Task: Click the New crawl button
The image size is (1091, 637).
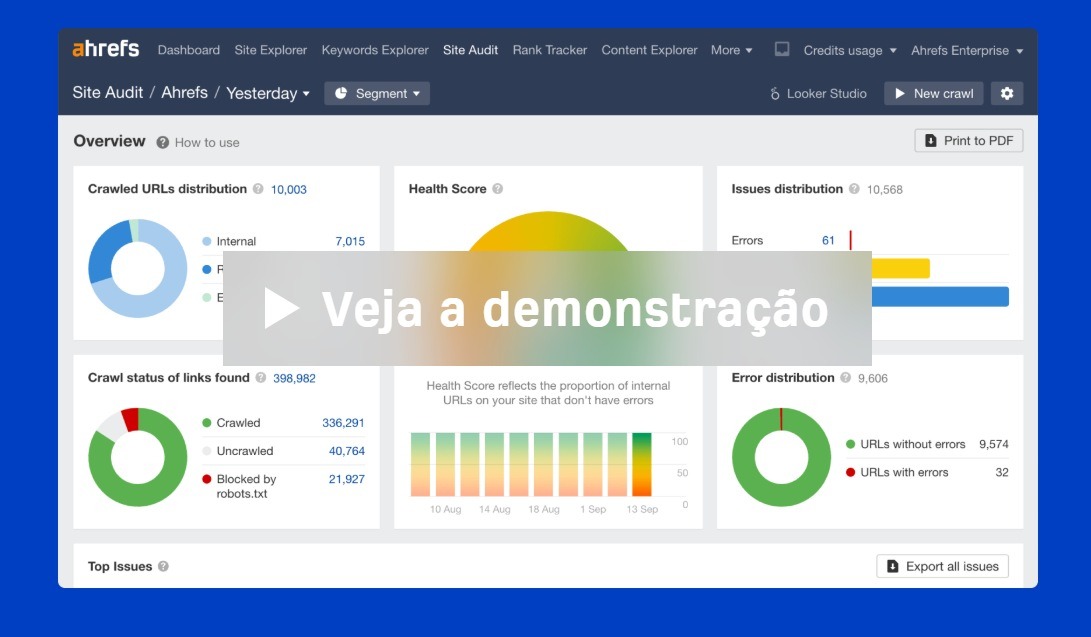Action: (x=934, y=93)
